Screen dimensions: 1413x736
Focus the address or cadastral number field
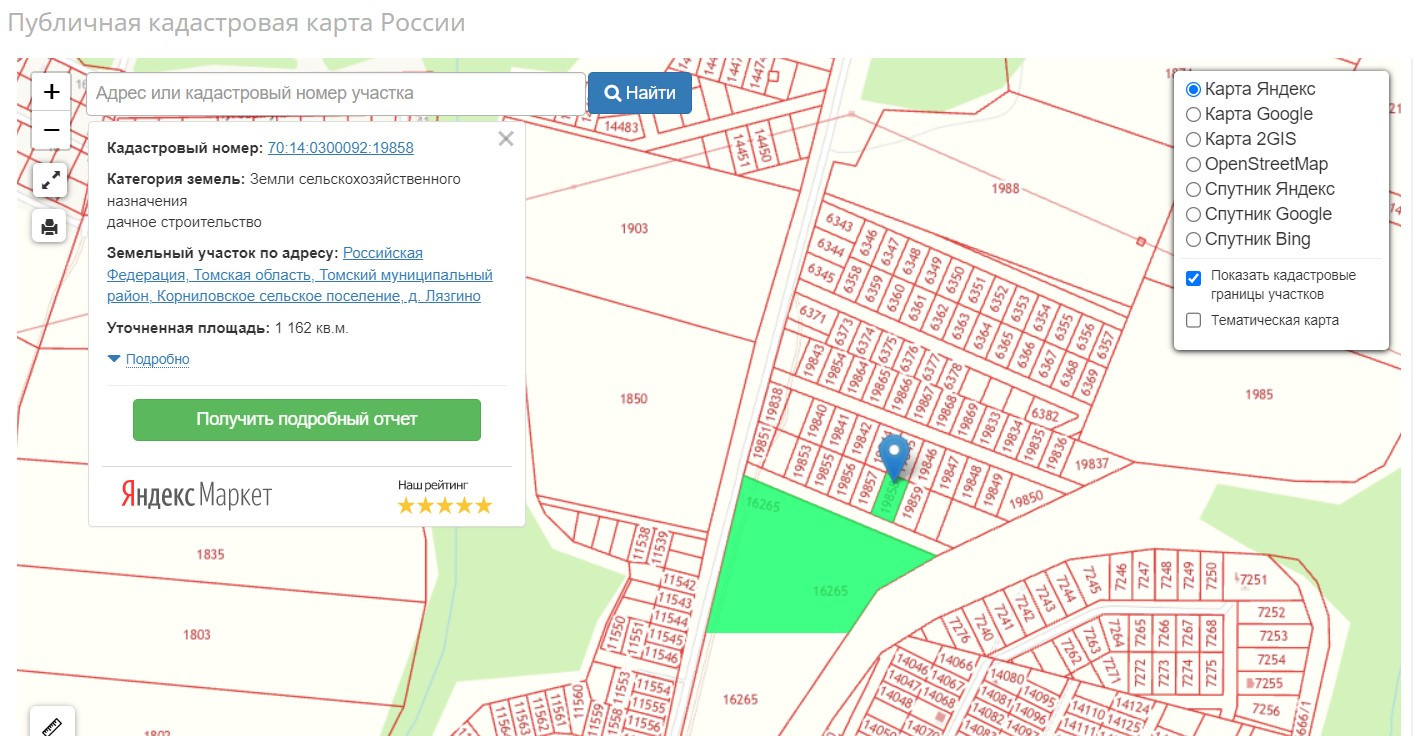(336, 93)
